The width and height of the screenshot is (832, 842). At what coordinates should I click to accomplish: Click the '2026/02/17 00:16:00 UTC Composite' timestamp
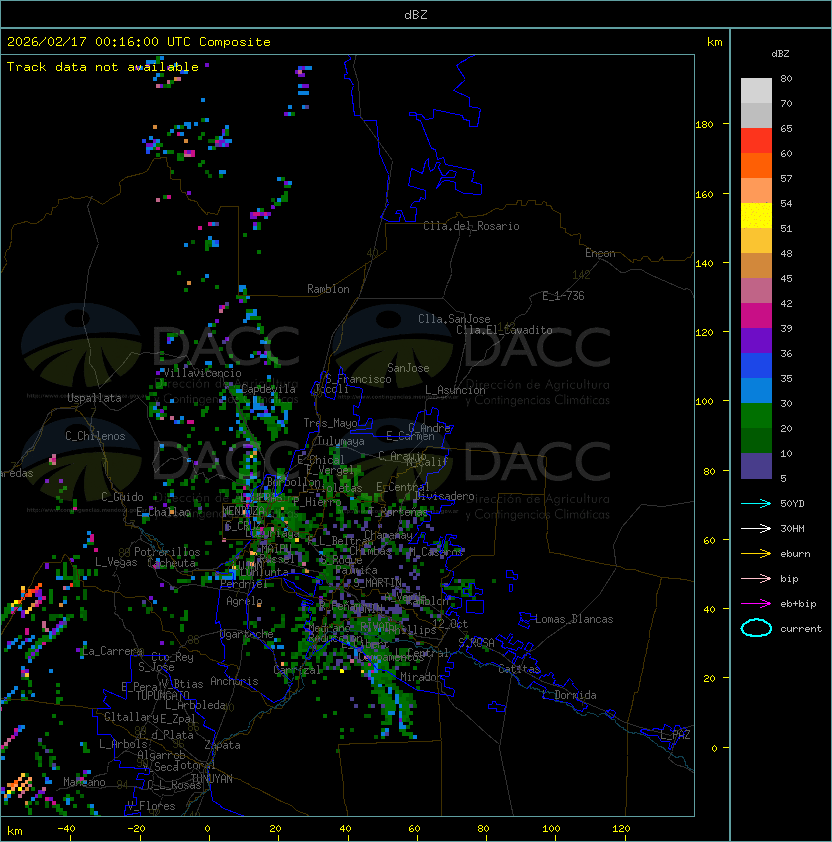coord(139,42)
